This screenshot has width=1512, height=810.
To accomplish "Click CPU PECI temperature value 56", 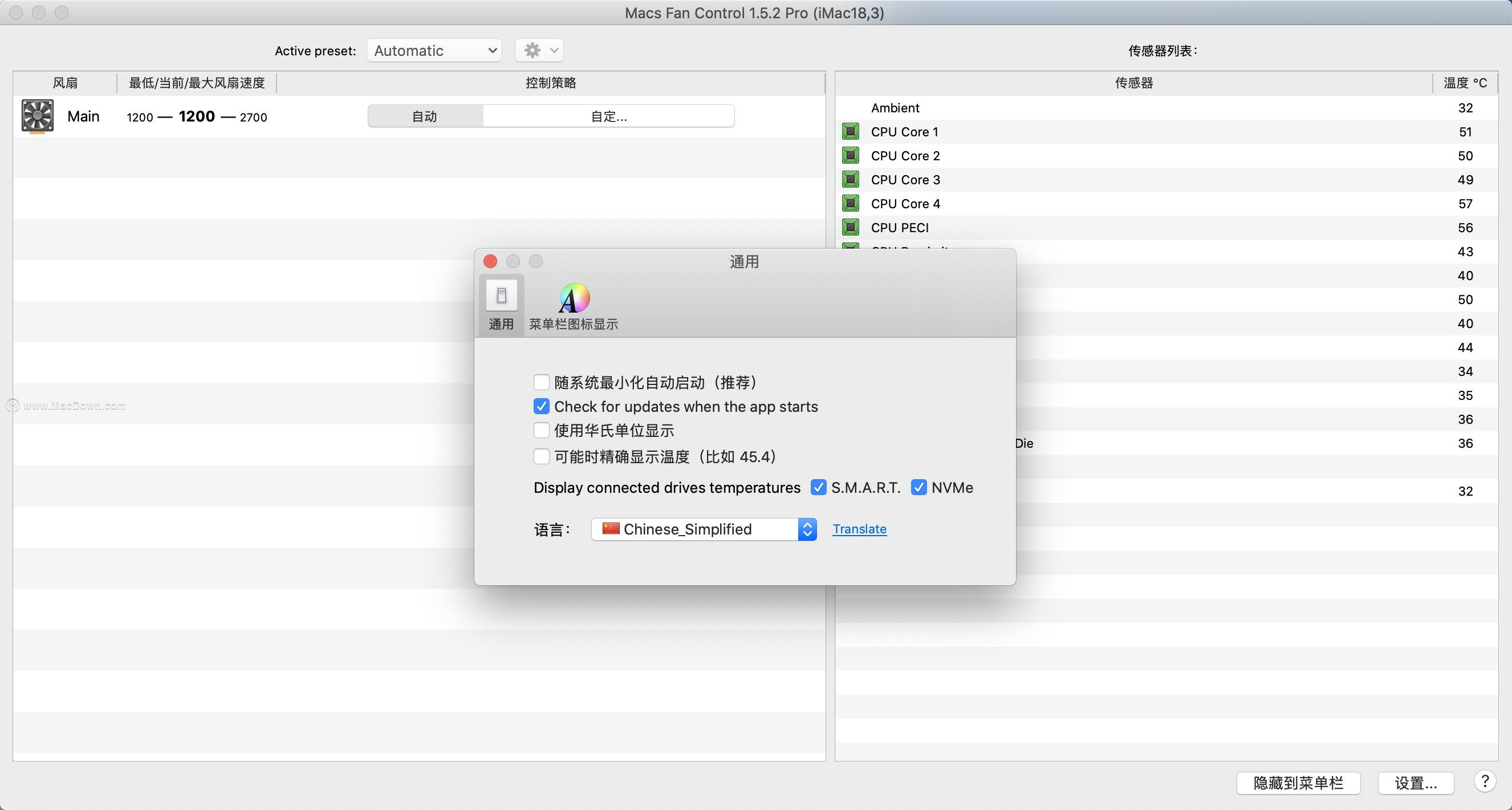I will [1465, 228].
